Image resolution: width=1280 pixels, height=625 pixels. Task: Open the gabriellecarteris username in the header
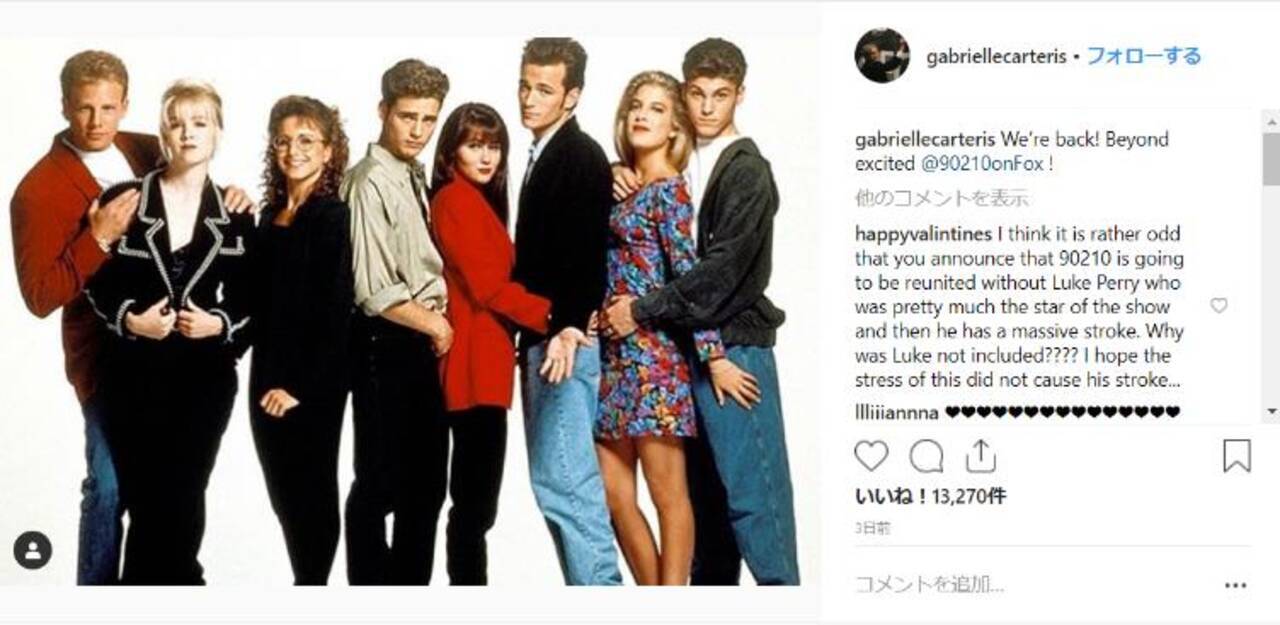tap(994, 57)
